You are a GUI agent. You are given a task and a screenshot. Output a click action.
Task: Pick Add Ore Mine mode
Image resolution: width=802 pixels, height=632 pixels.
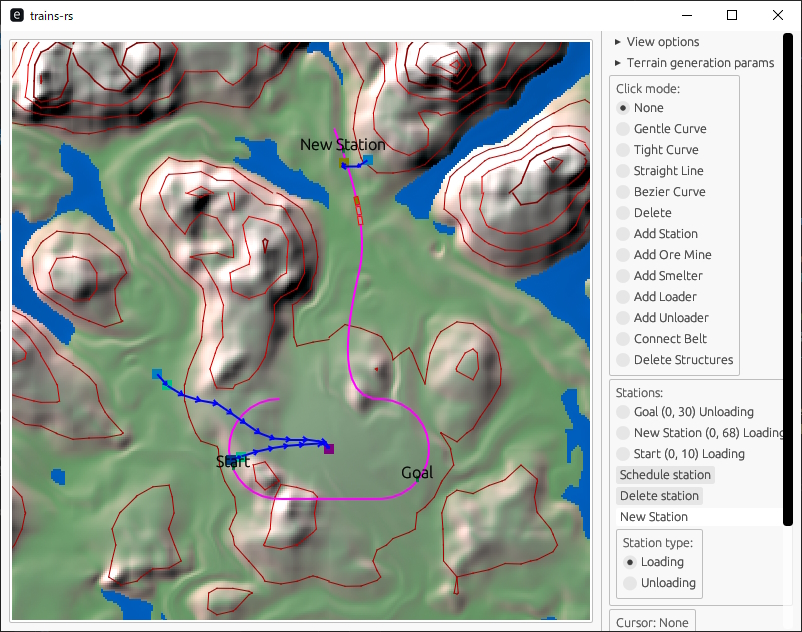[664, 255]
